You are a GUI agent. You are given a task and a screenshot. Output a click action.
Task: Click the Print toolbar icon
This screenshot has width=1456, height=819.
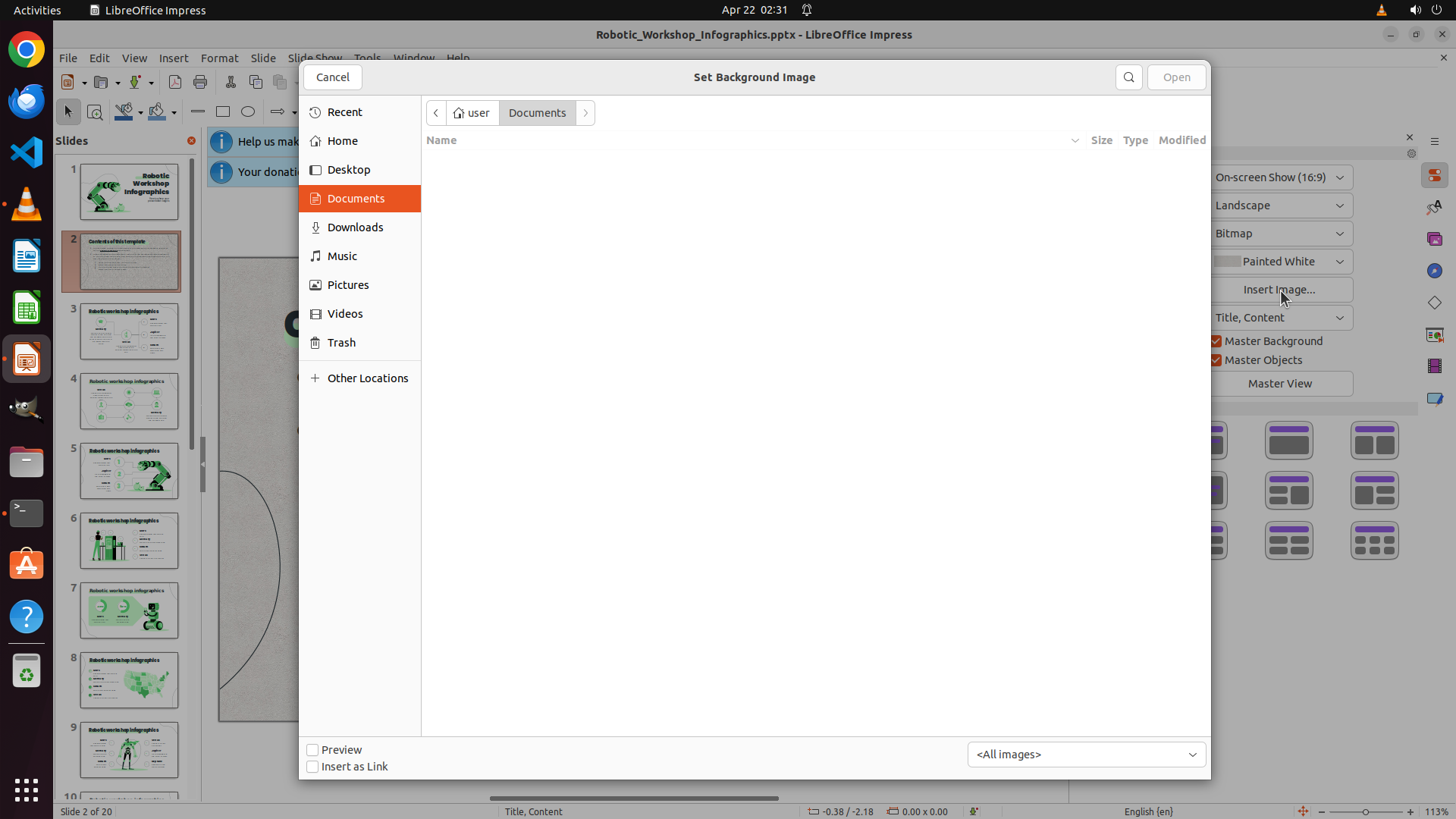(x=200, y=82)
